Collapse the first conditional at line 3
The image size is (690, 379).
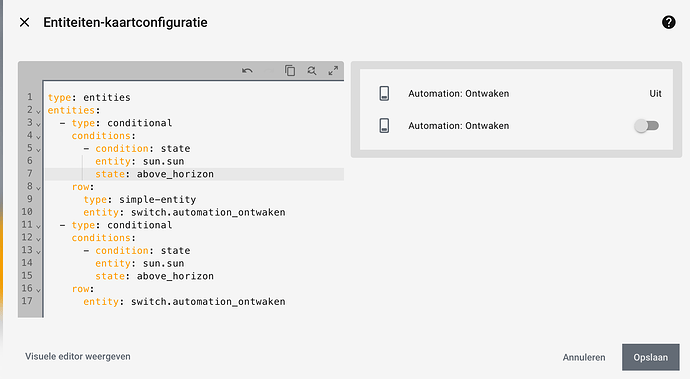(x=38, y=124)
